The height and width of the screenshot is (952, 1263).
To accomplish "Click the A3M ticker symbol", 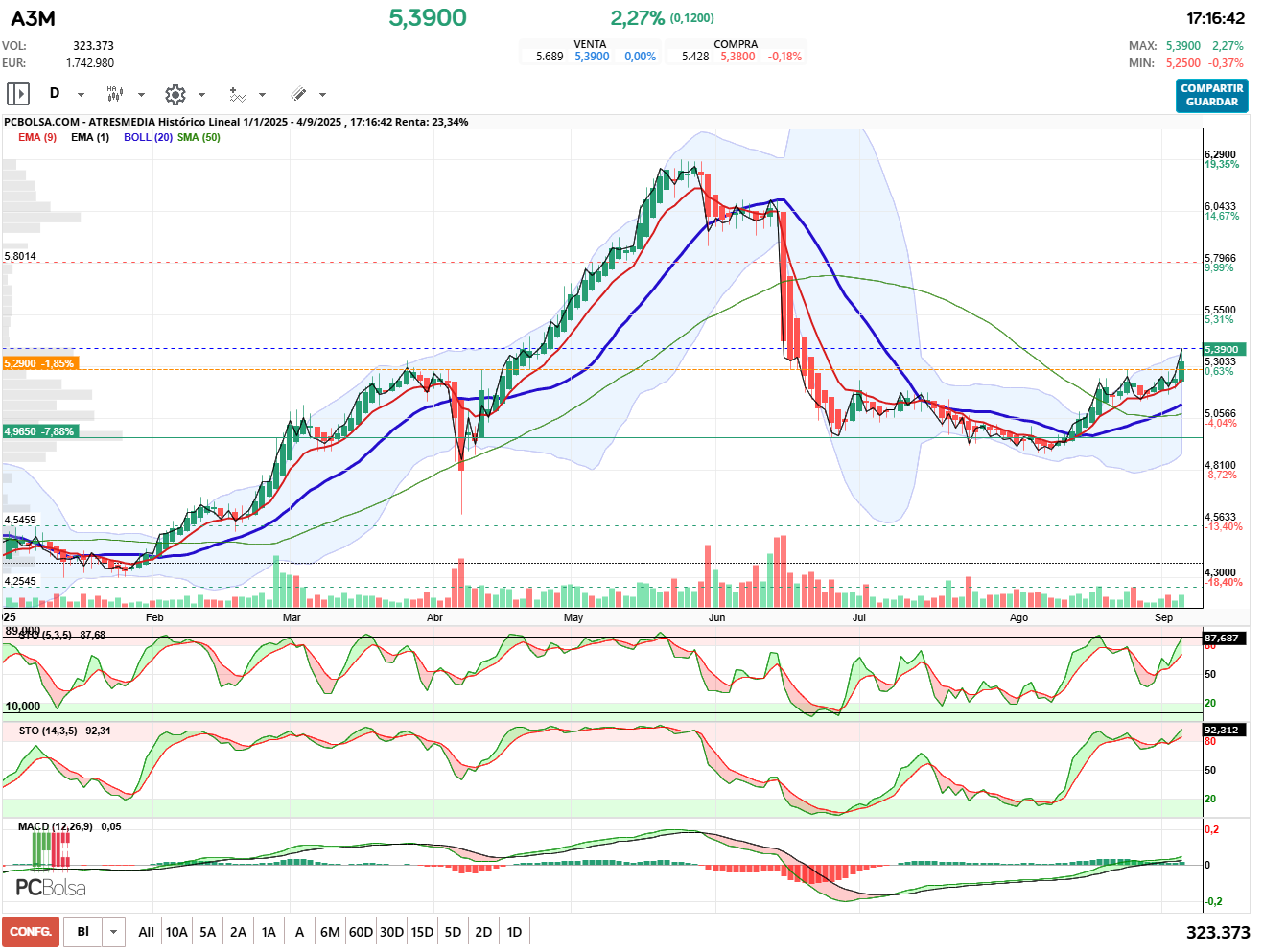I will tap(33, 18).
